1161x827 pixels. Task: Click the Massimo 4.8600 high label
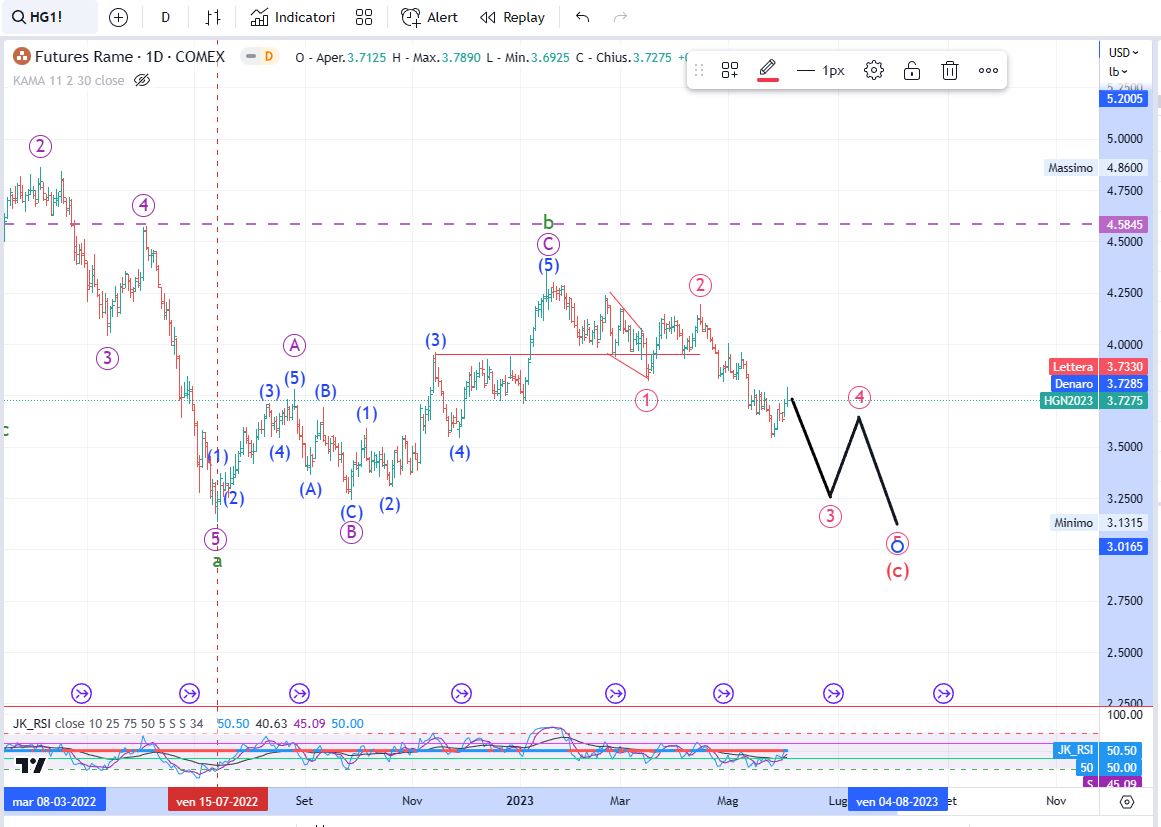point(1097,168)
